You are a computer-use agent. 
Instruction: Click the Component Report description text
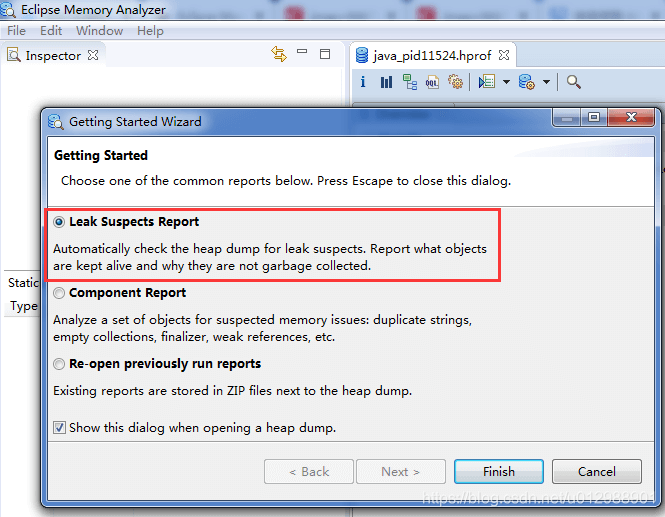click(263, 328)
